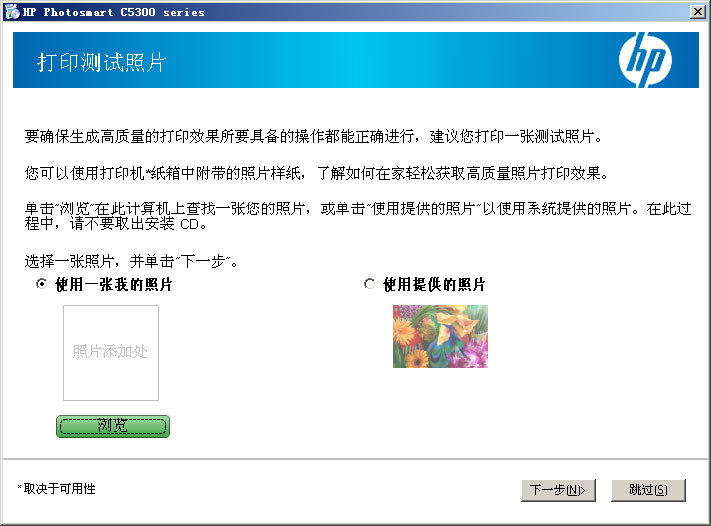
Task: Click the first paragraph recommending a test photo
Action: pyautogui.click(x=315, y=135)
